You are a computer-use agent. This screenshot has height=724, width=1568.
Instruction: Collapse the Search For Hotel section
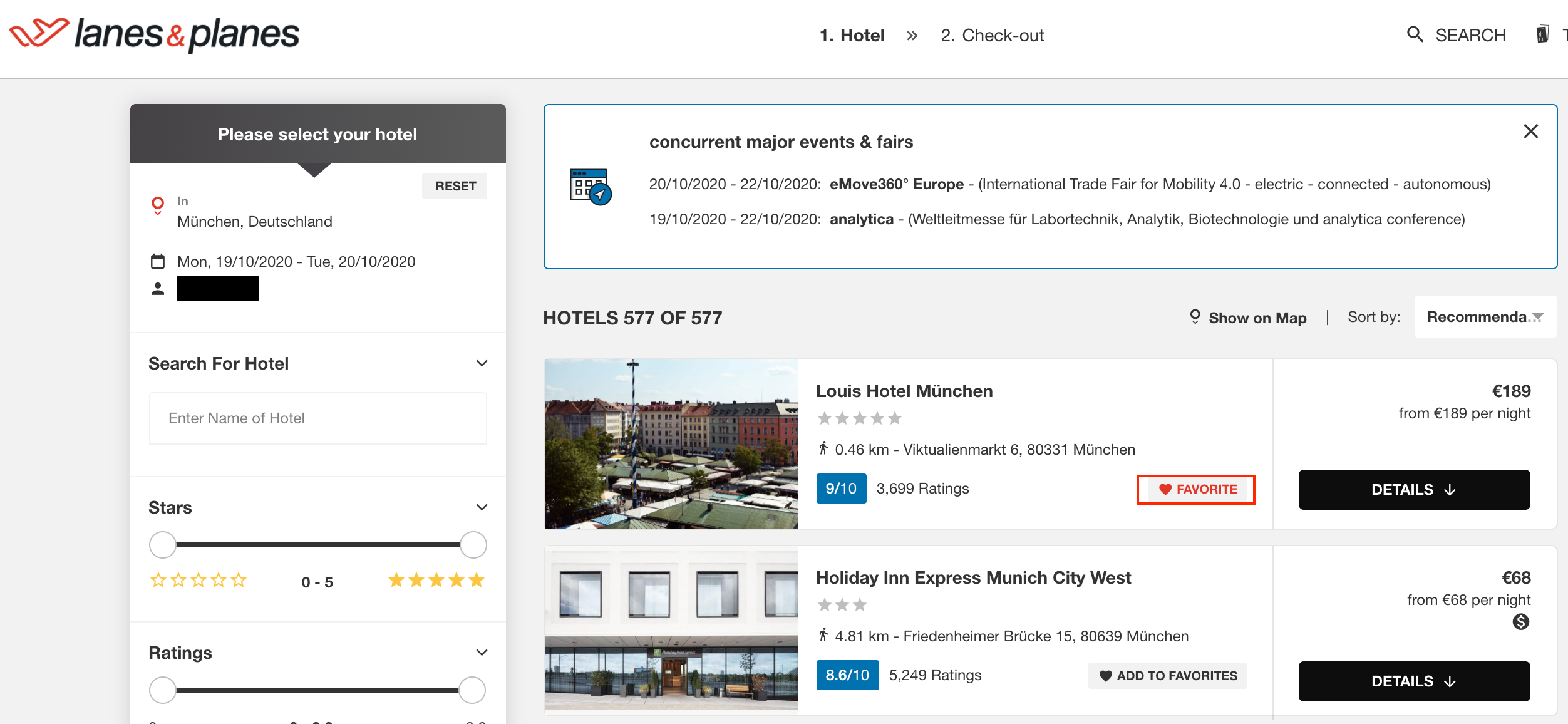click(x=482, y=363)
